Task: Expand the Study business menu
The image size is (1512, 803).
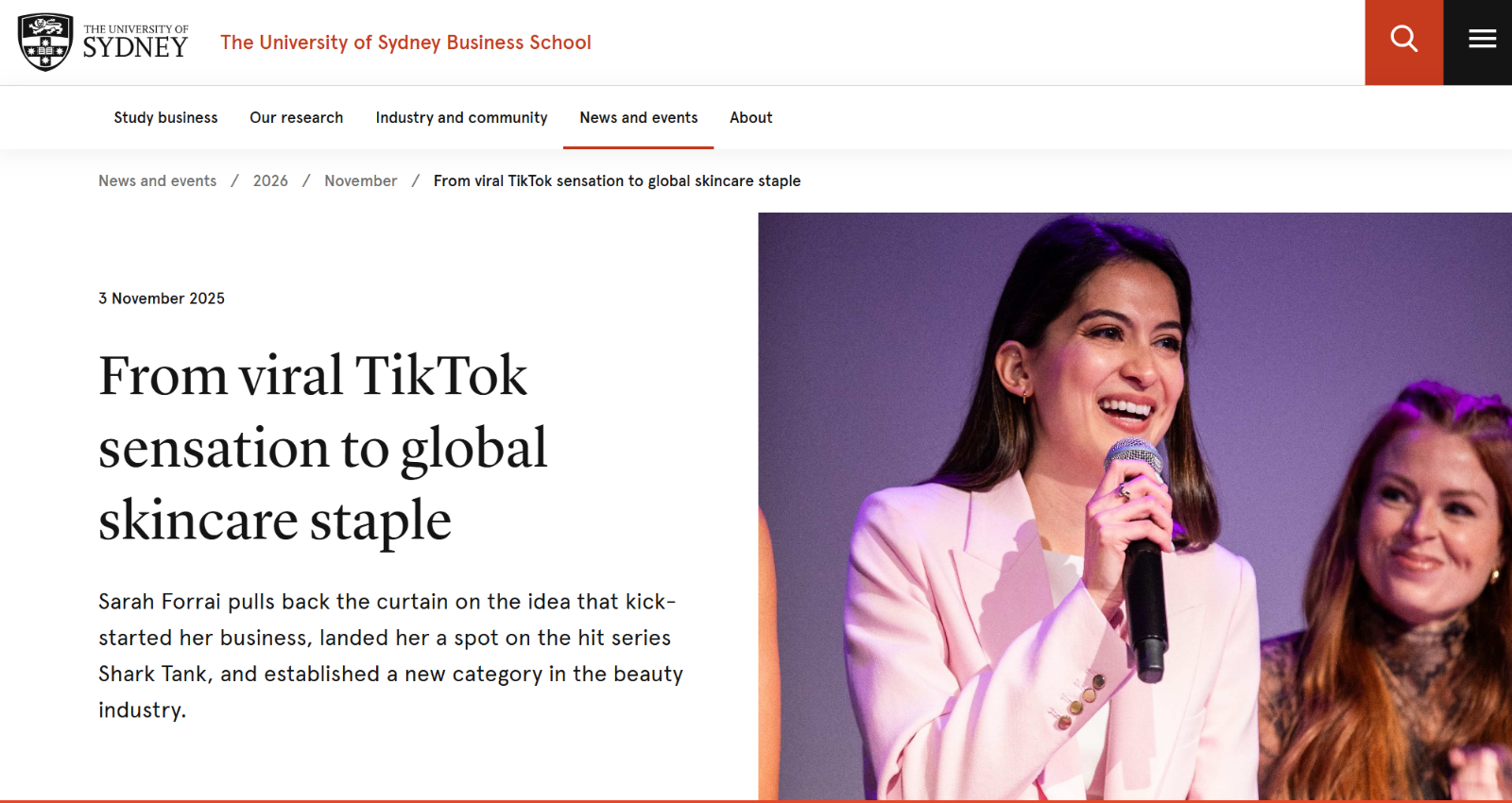Action: click(165, 117)
